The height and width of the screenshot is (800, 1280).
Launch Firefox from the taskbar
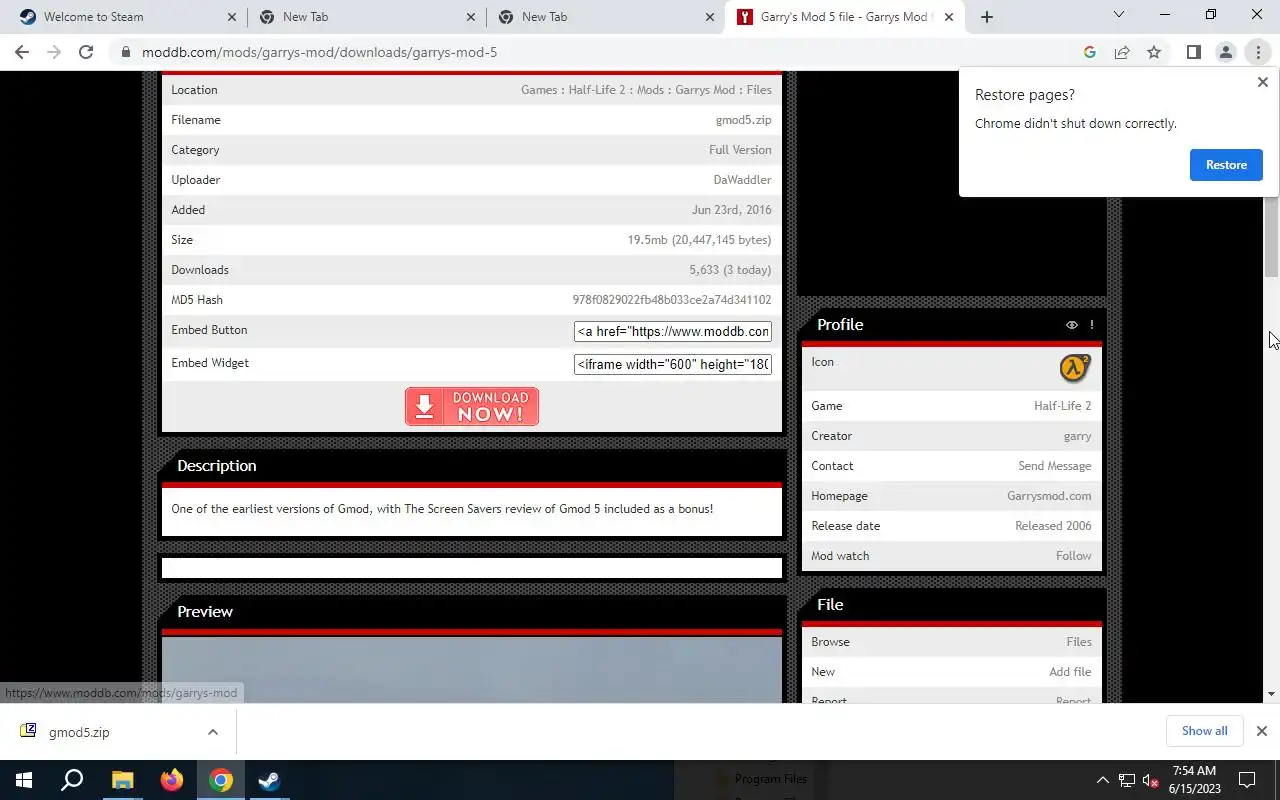click(x=172, y=780)
